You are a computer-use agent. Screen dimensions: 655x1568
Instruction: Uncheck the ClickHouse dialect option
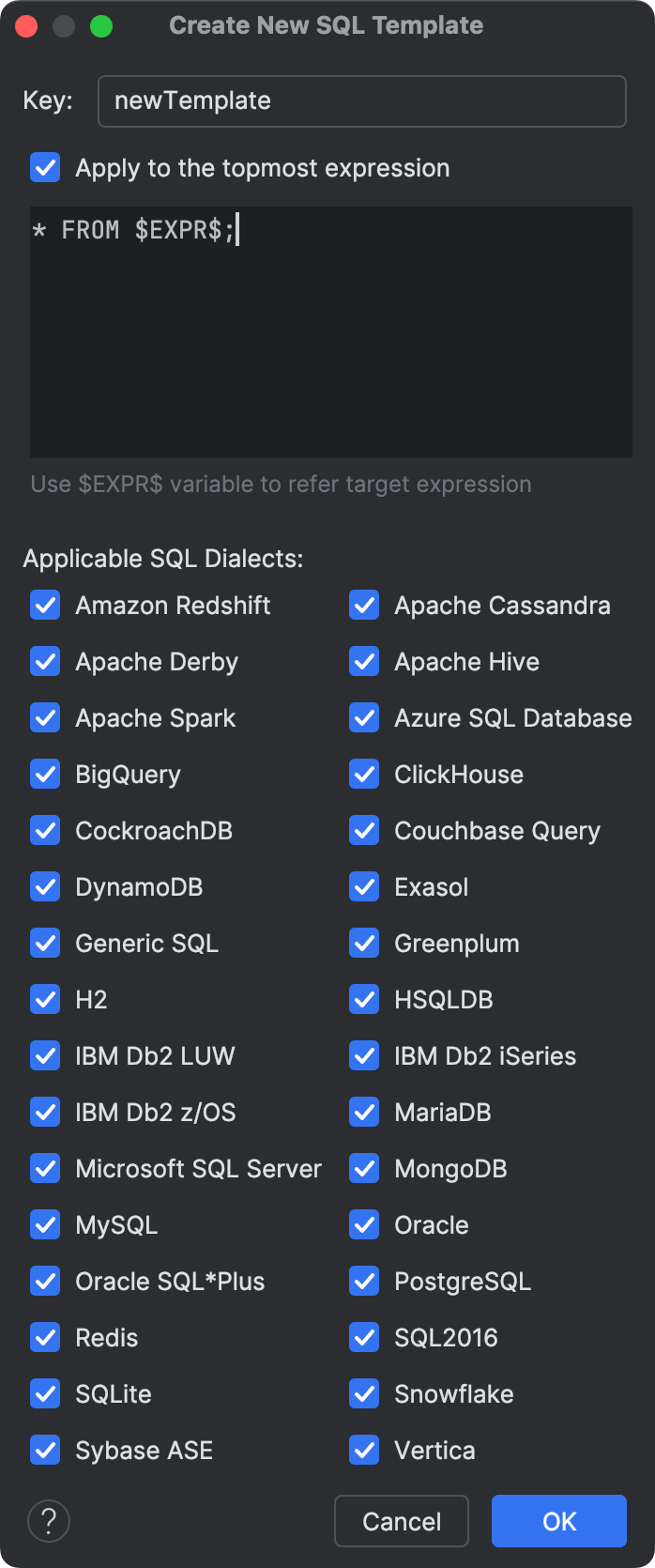point(363,774)
